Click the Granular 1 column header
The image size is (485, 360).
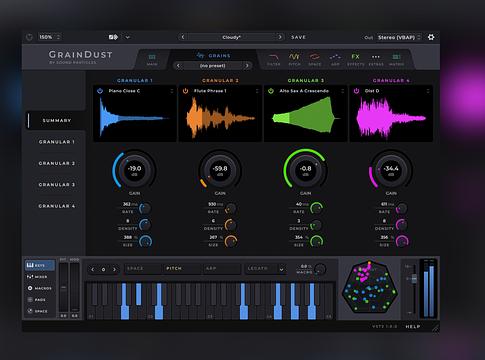pyautogui.click(x=135, y=80)
